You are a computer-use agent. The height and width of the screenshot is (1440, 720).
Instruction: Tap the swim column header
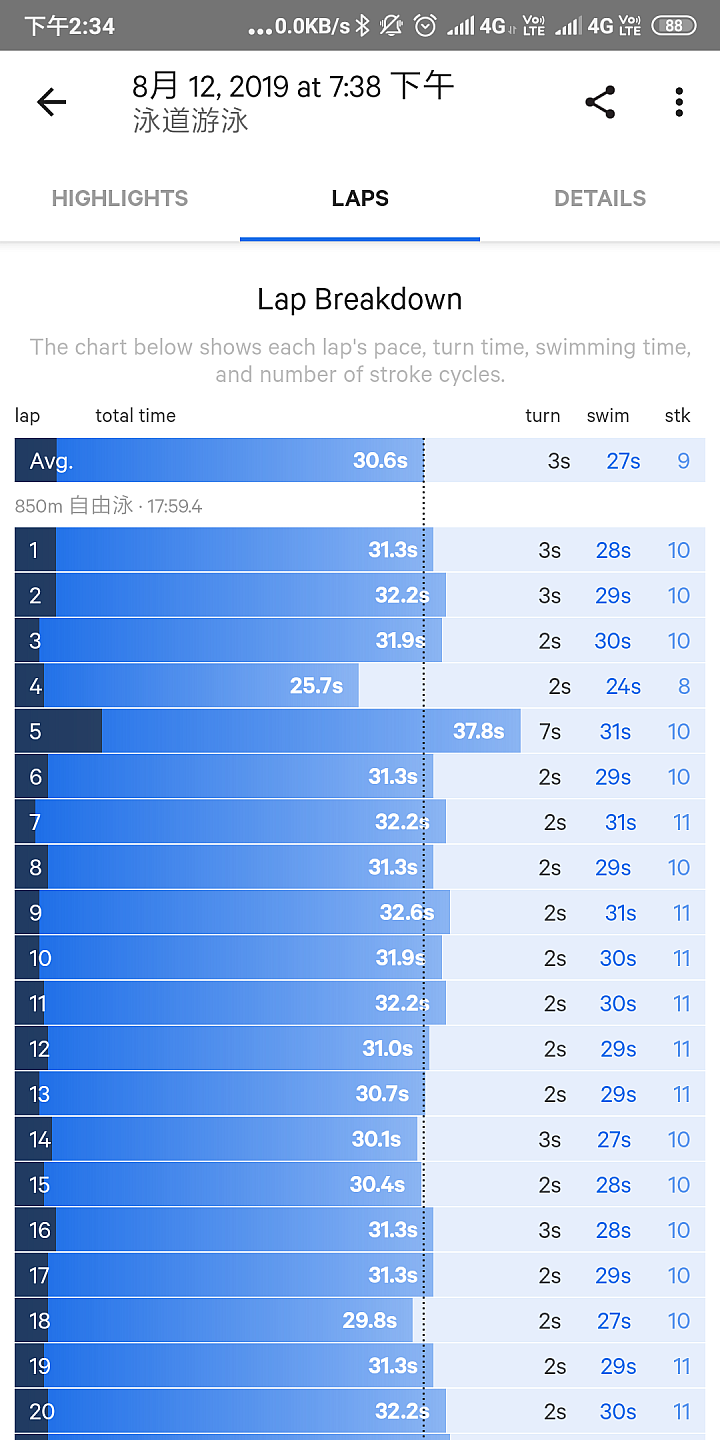tap(608, 415)
